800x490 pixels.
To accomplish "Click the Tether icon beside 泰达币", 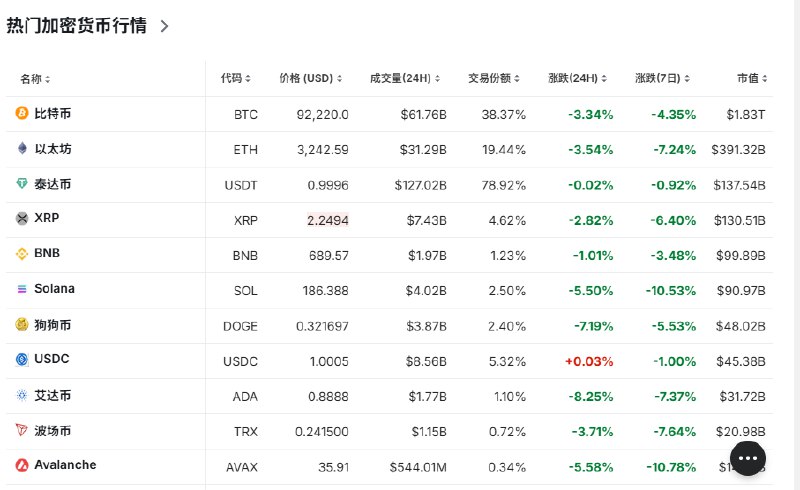I will tap(22, 183).
